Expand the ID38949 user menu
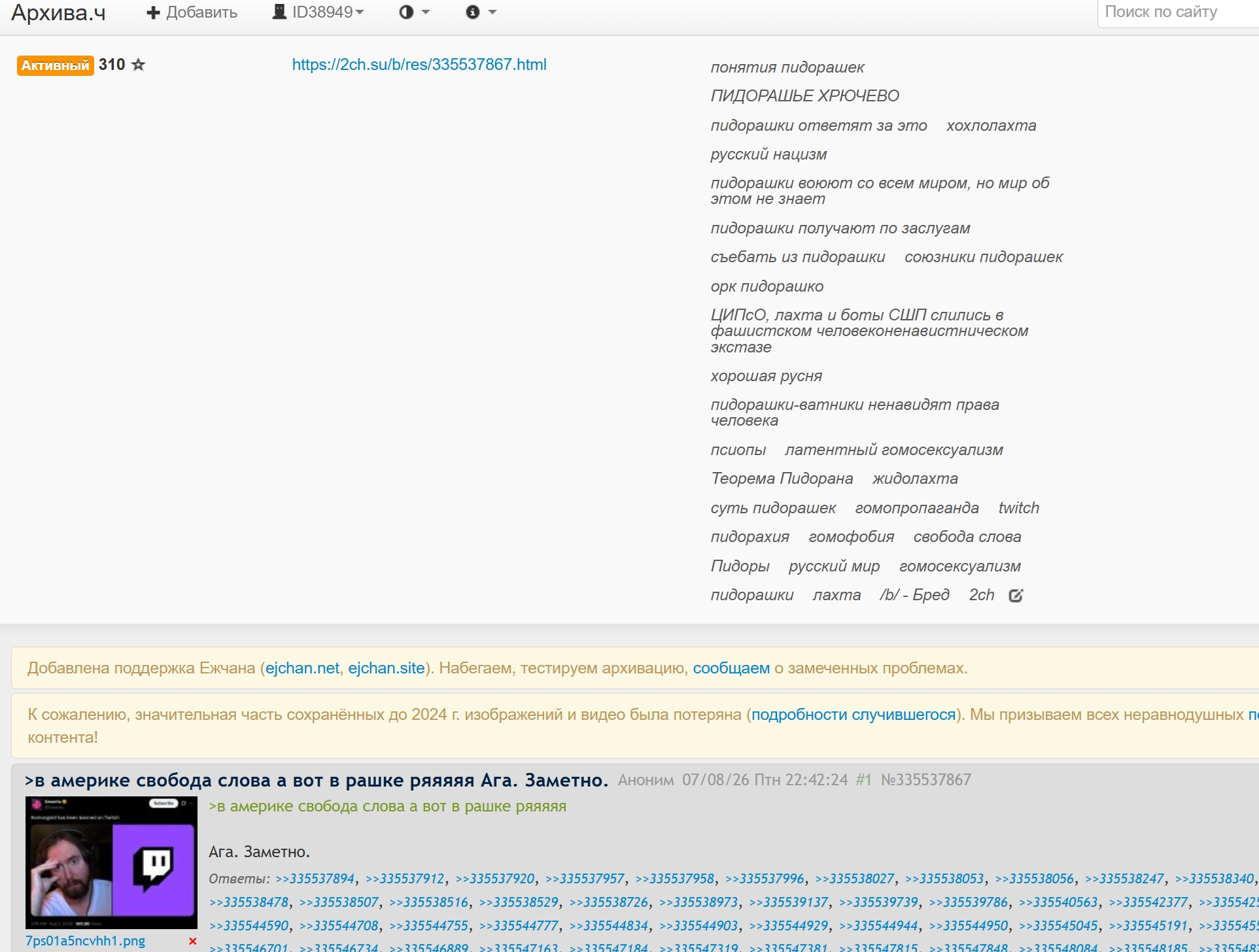1259x952 pixels. pos(319,12)
